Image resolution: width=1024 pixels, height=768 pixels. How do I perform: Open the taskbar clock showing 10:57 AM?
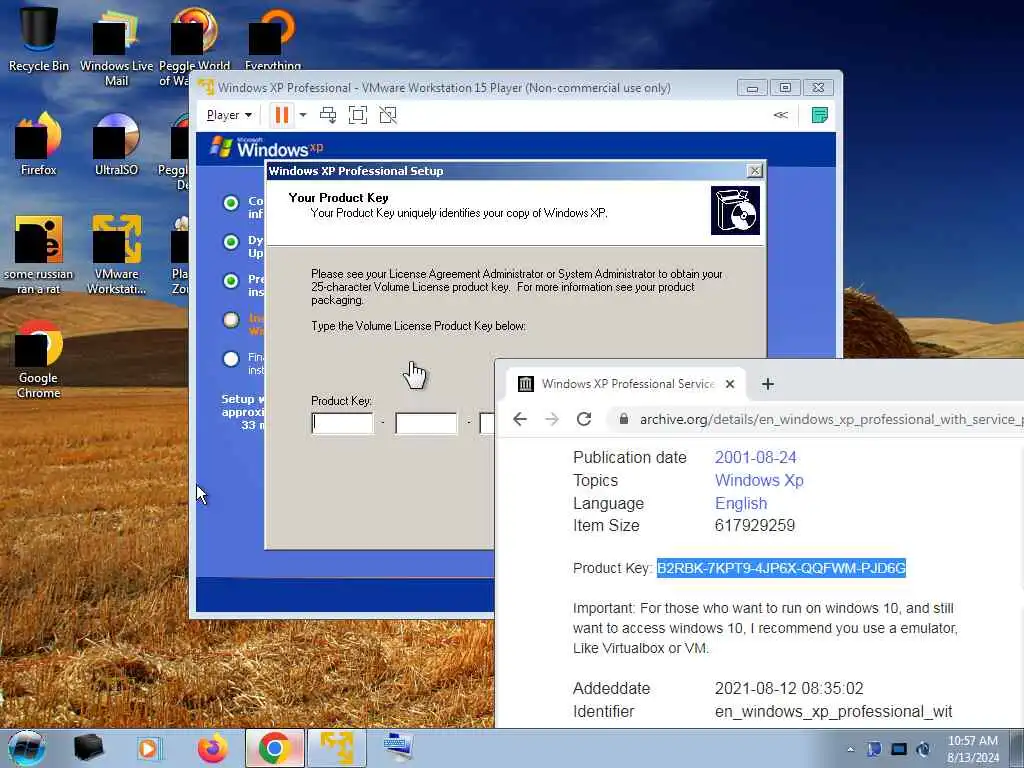(972, 749)
